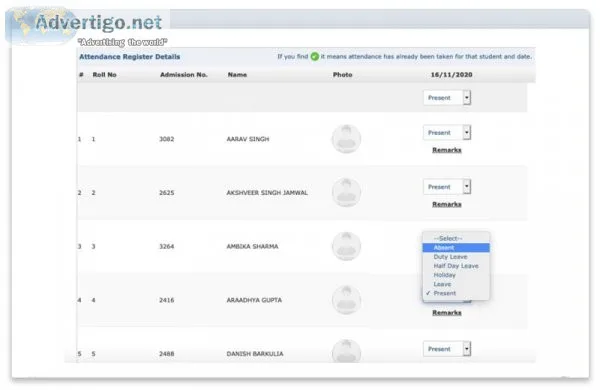This screenshot has height=390, width=600.
Task: Click admission number 3082
Action: pos(166,139)
